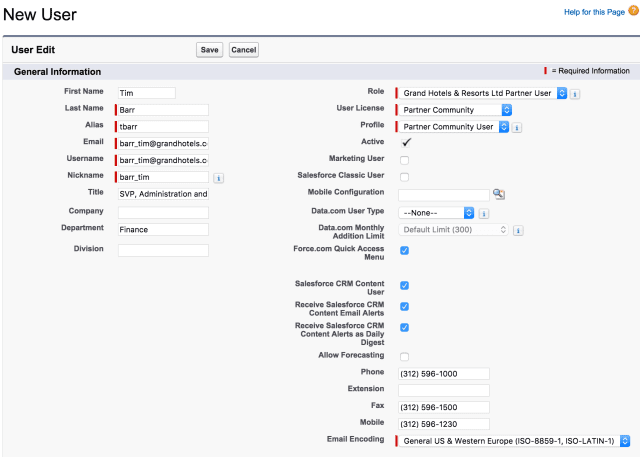Enable the Marketing User checkbox
Image resolution: width=640 pixels, height=457 pixels.
pyautogui.click(x=404, y=160)
